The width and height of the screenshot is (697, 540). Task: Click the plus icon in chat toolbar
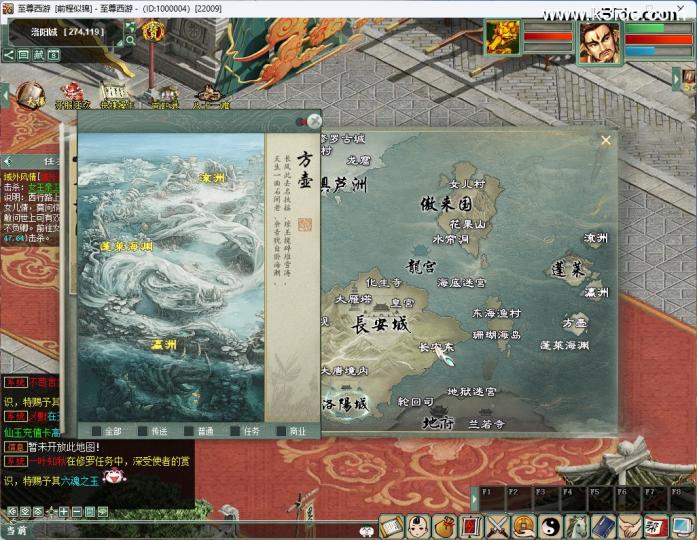[x=64, y=512]
